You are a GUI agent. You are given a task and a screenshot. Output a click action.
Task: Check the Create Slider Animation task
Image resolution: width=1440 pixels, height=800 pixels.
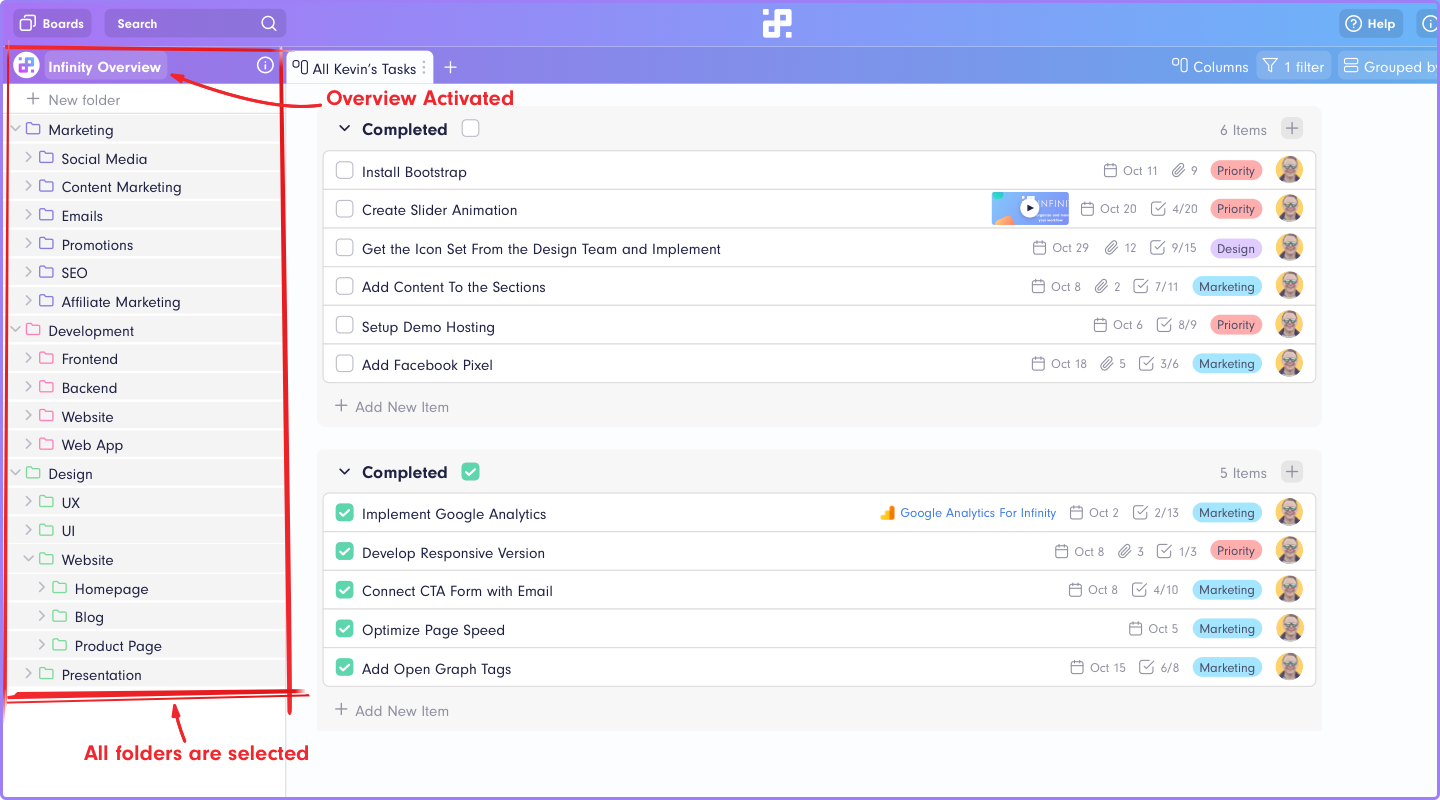click(345, 209)
